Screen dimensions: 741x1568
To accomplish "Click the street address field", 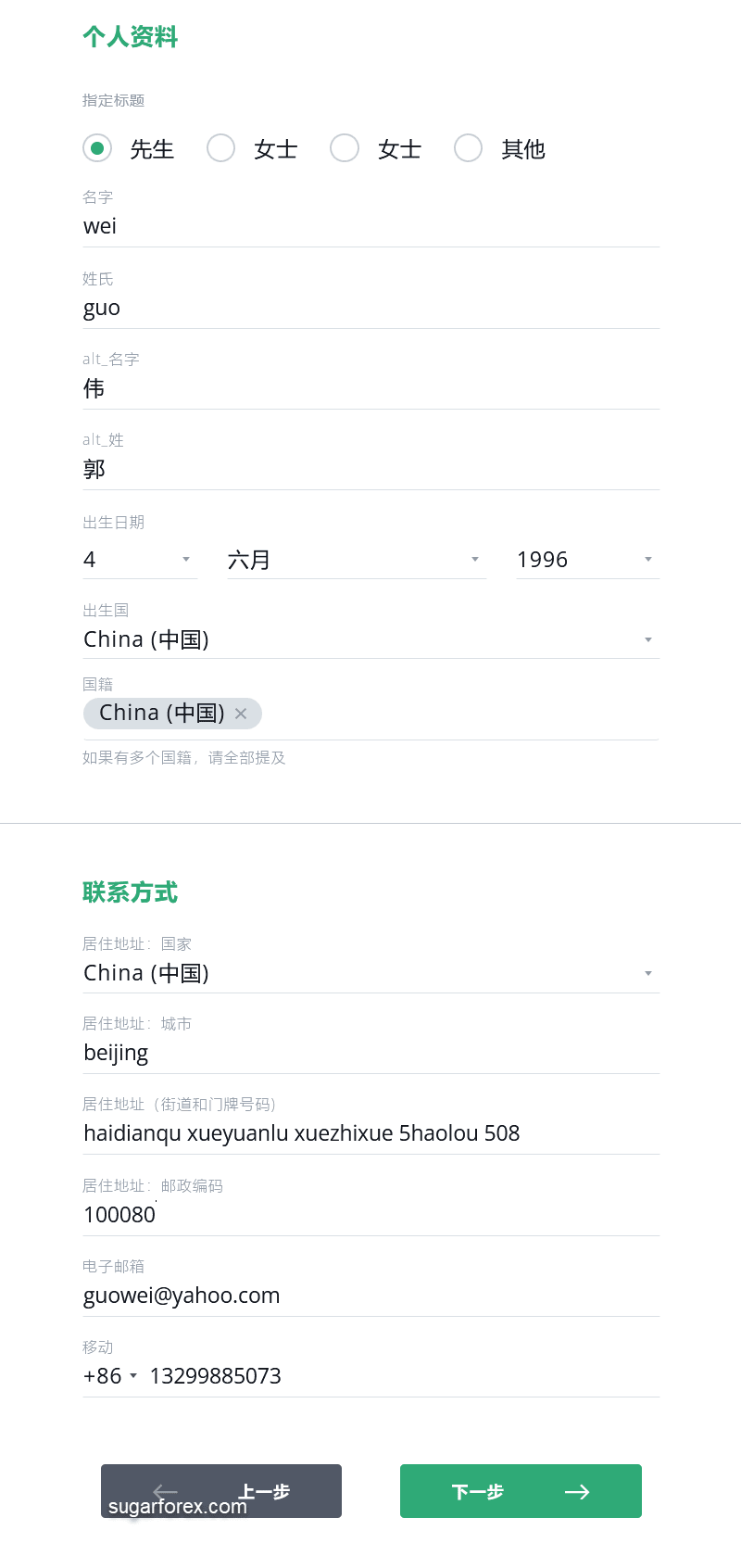I will (370, 1133).
